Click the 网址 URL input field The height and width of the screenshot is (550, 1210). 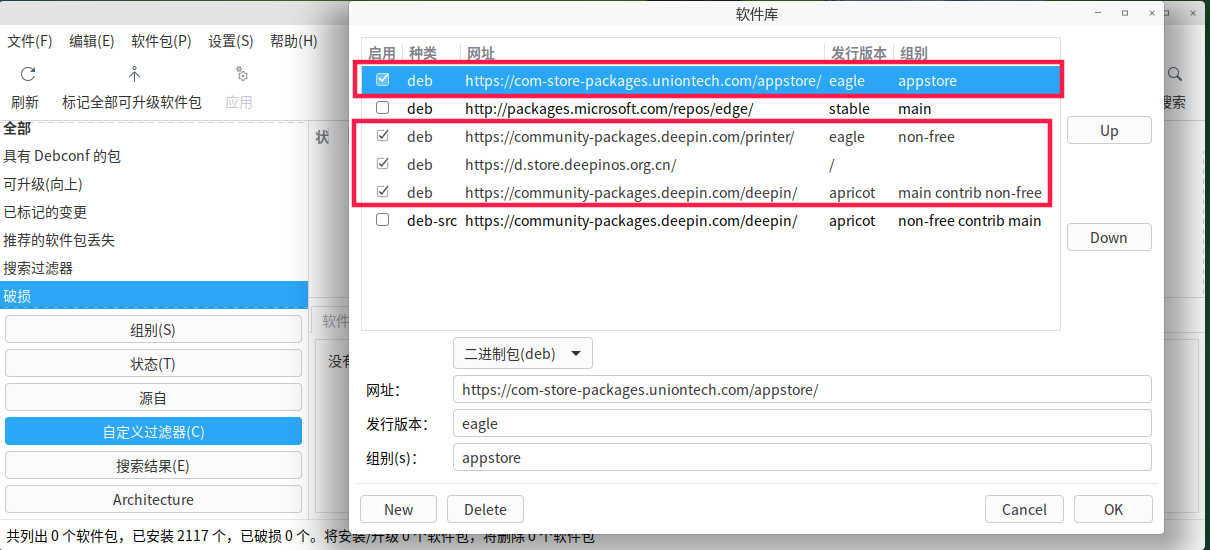click(802, 389)
